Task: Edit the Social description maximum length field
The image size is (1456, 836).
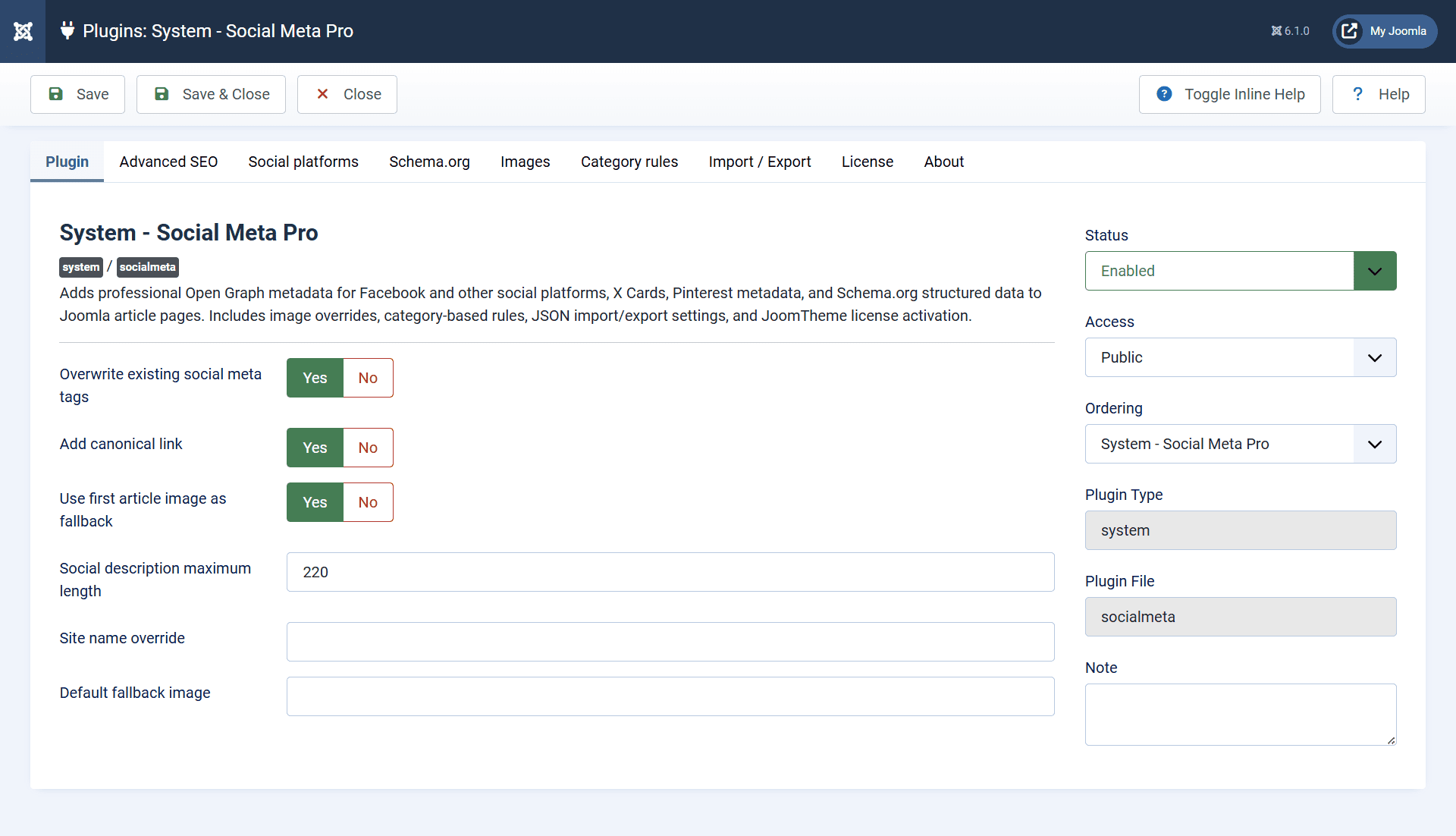Action: 670,572
